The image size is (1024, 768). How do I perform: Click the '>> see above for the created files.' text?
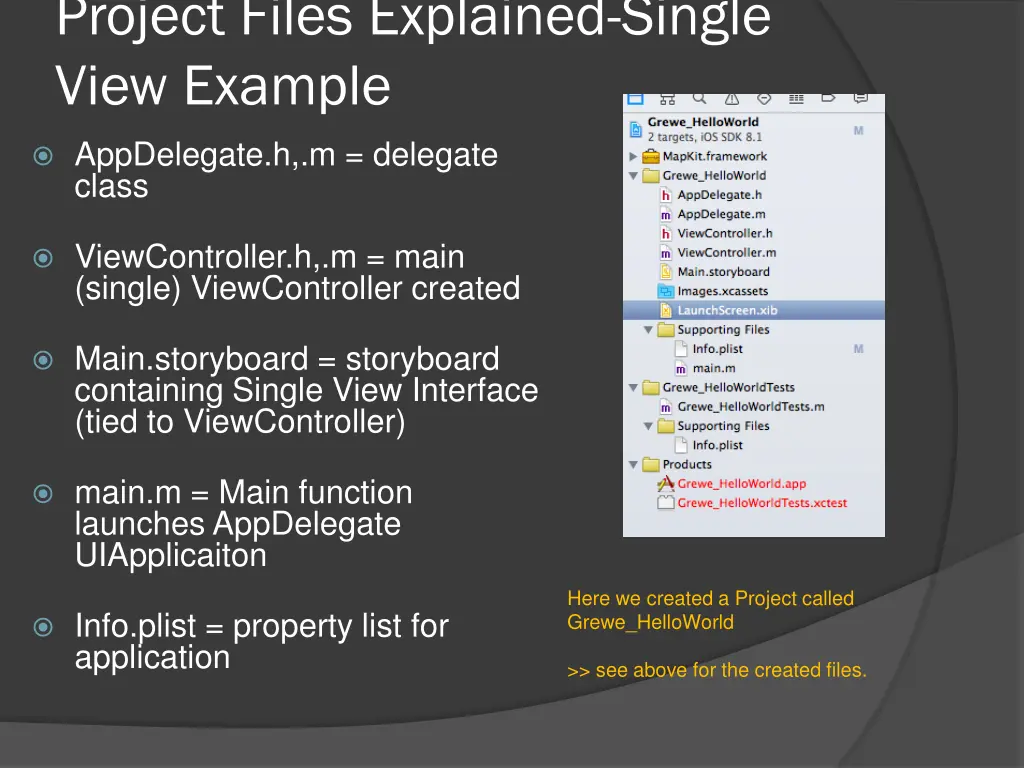click(717, 670)
